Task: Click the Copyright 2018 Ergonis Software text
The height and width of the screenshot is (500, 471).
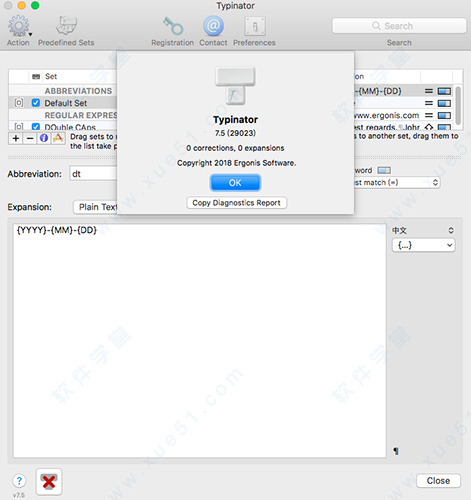Action: pyautogui.click(x=236, y=163)
